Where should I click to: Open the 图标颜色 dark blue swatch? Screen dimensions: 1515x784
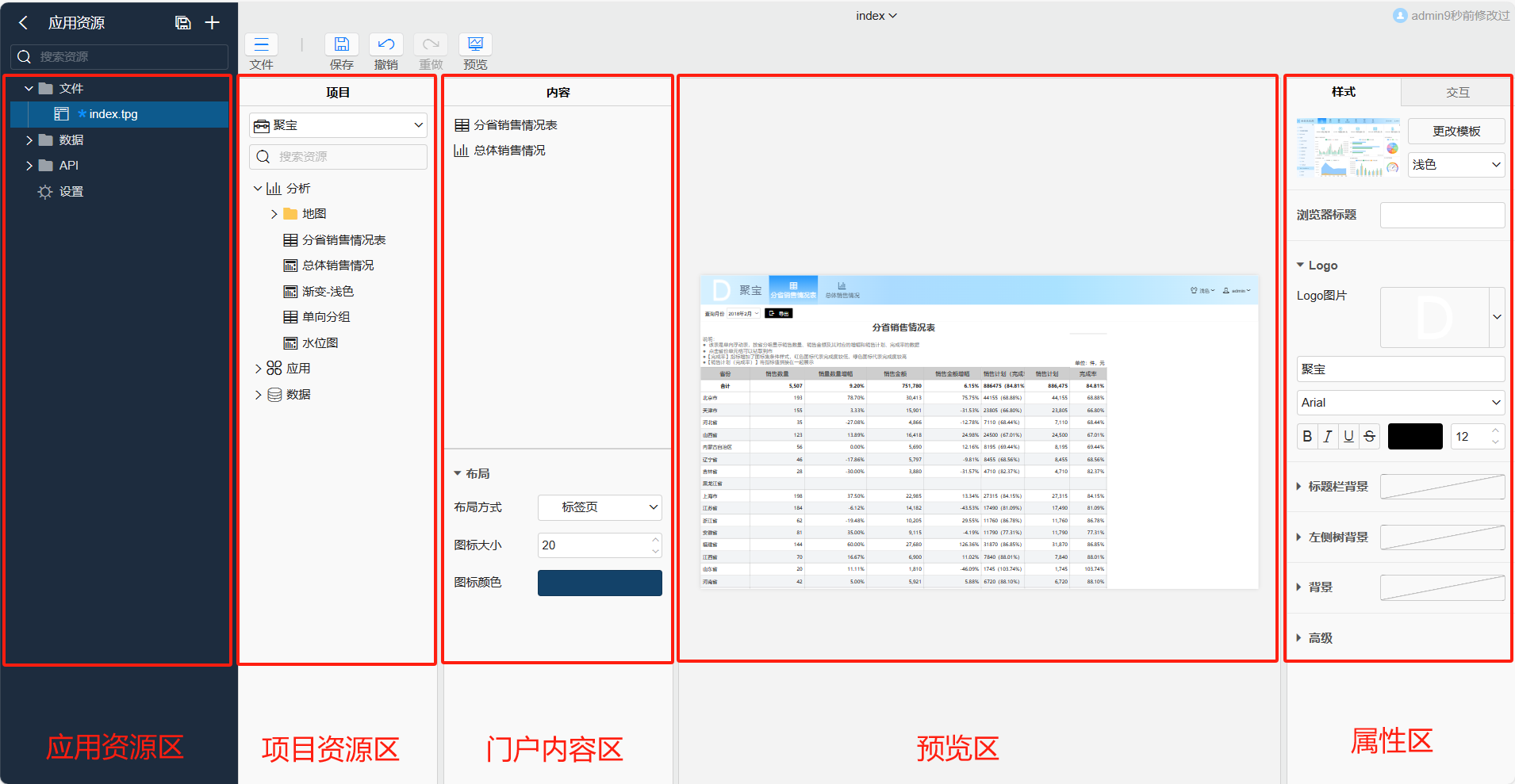(x=600, y=583)
